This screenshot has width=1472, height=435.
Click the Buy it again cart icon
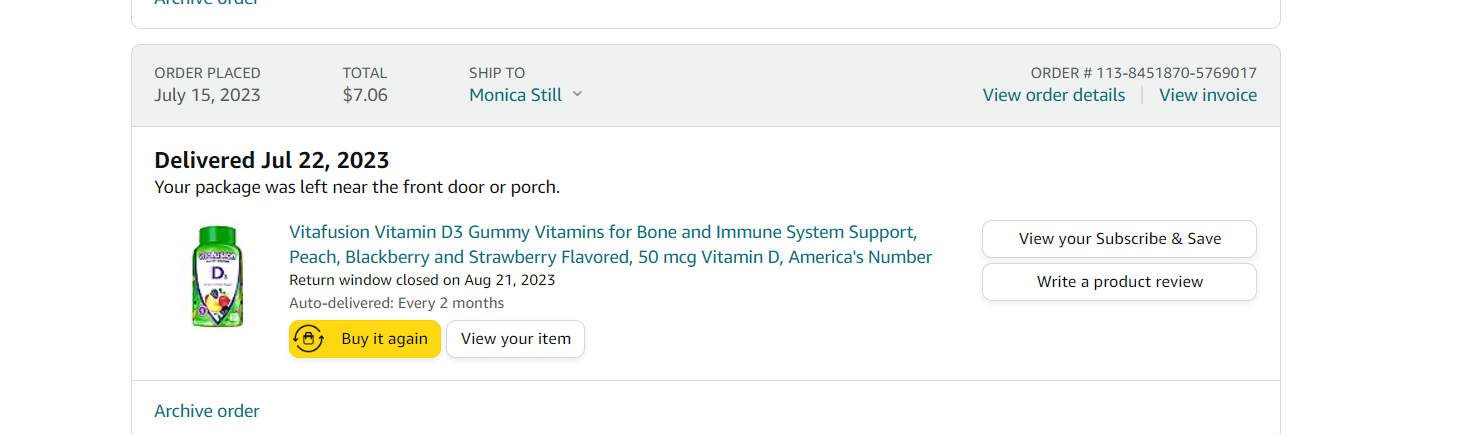click(x=309, y=339)
